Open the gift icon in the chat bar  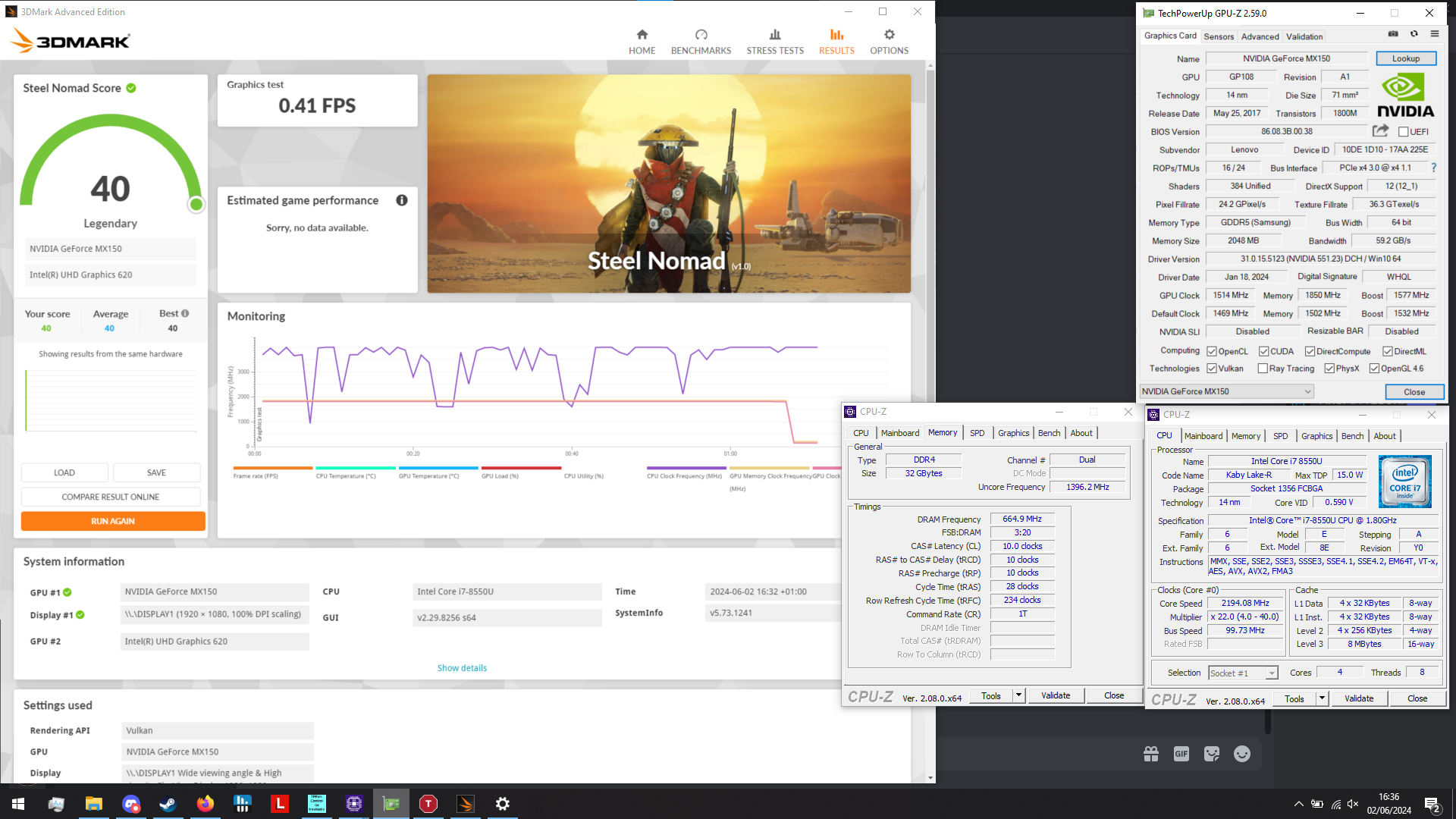pos(1151,754)
